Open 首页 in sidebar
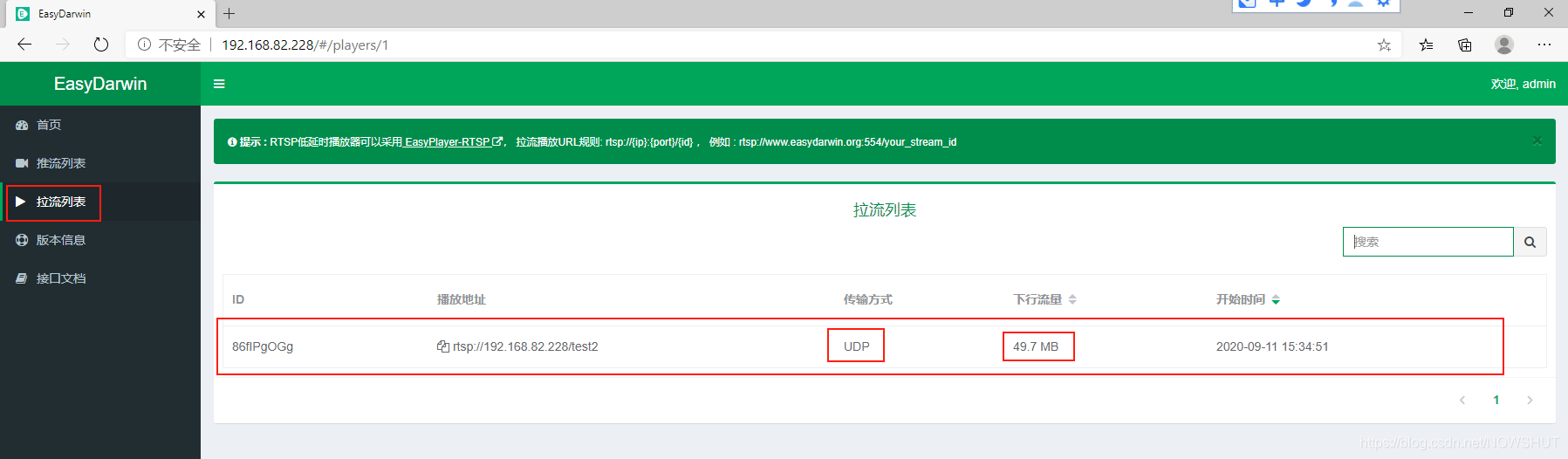This screenshot has height=459, width=1568. 49,125
